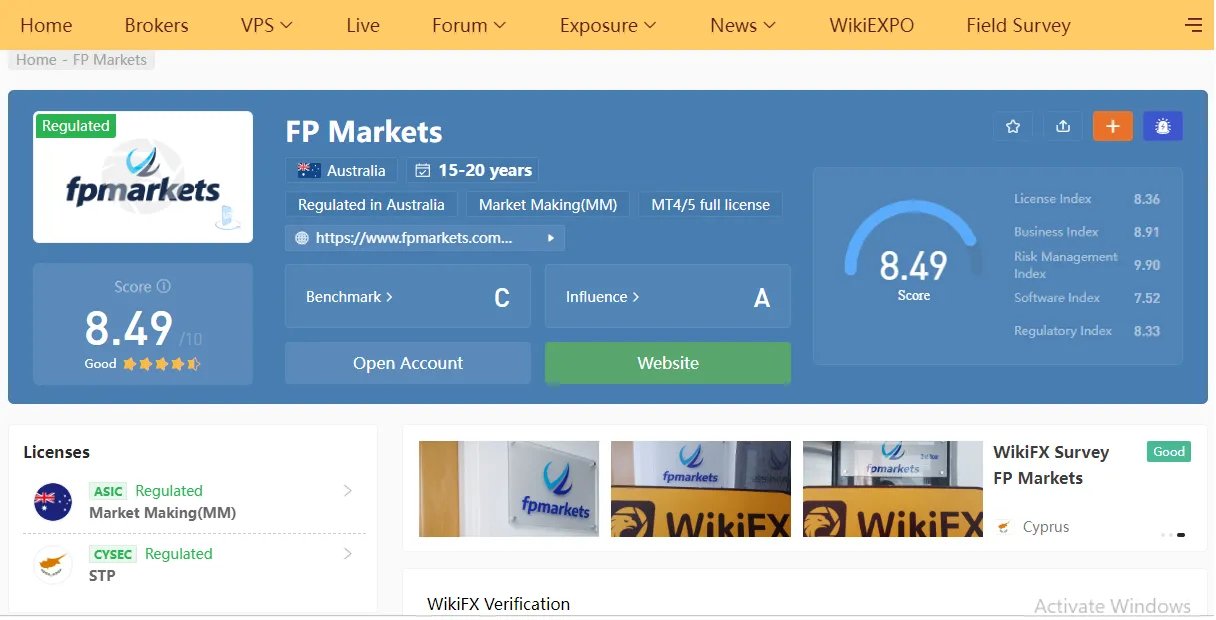Click the Open Account button
This screenshot has width=1216, height=620.
pos(408,363)
